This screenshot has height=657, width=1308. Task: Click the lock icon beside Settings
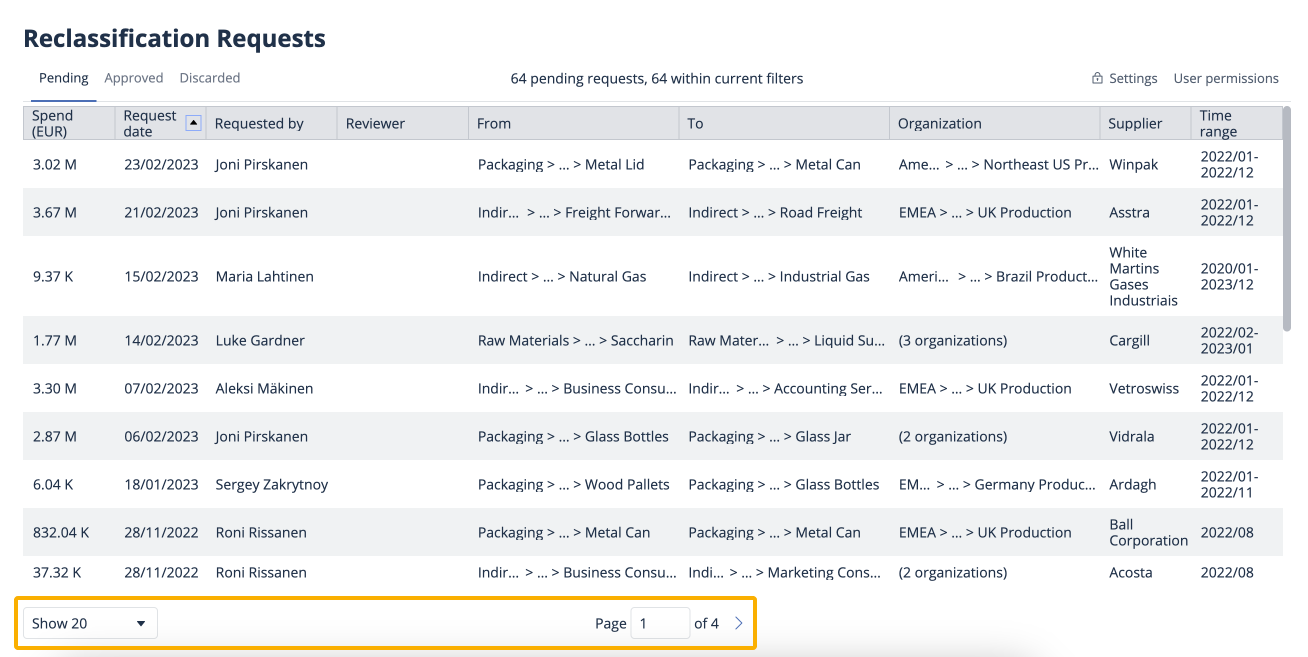coord(1097,78)
